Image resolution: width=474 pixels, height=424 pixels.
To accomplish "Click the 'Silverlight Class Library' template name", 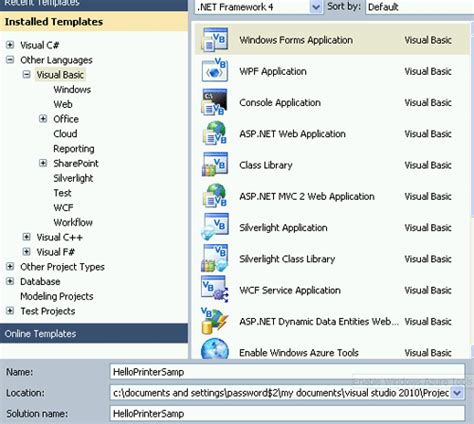I will click(287, 259).
